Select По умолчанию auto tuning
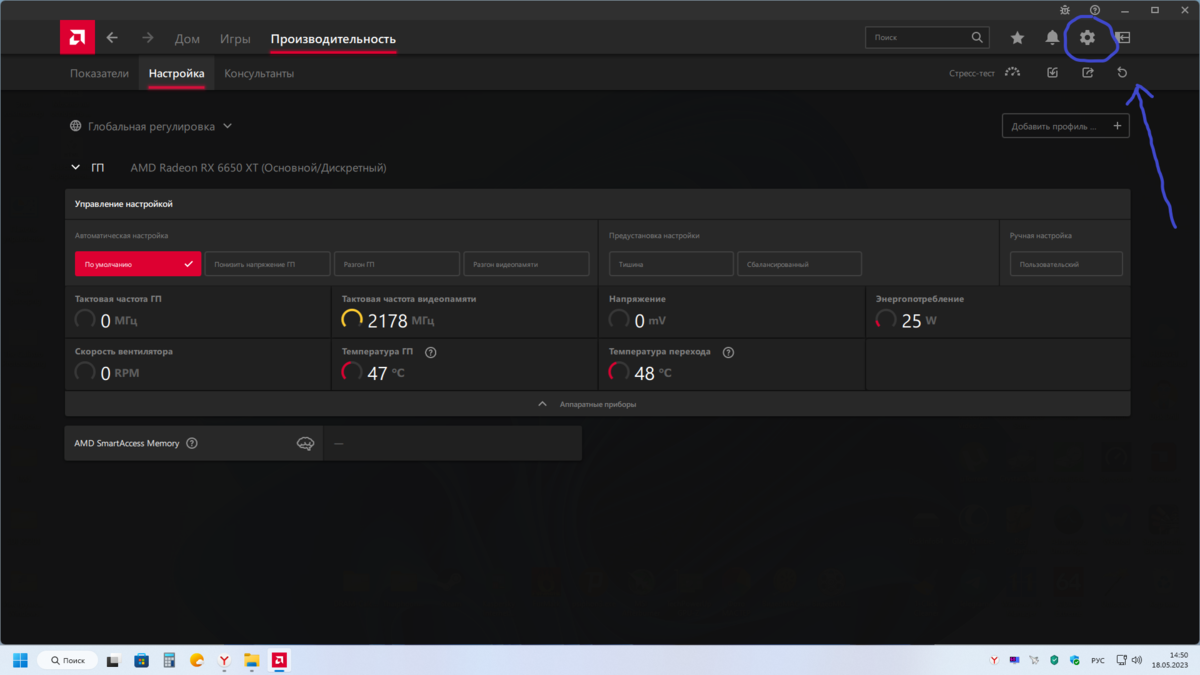Viewport: 1200px width, 675px height. pyautogui.click(x=138, y=264)
